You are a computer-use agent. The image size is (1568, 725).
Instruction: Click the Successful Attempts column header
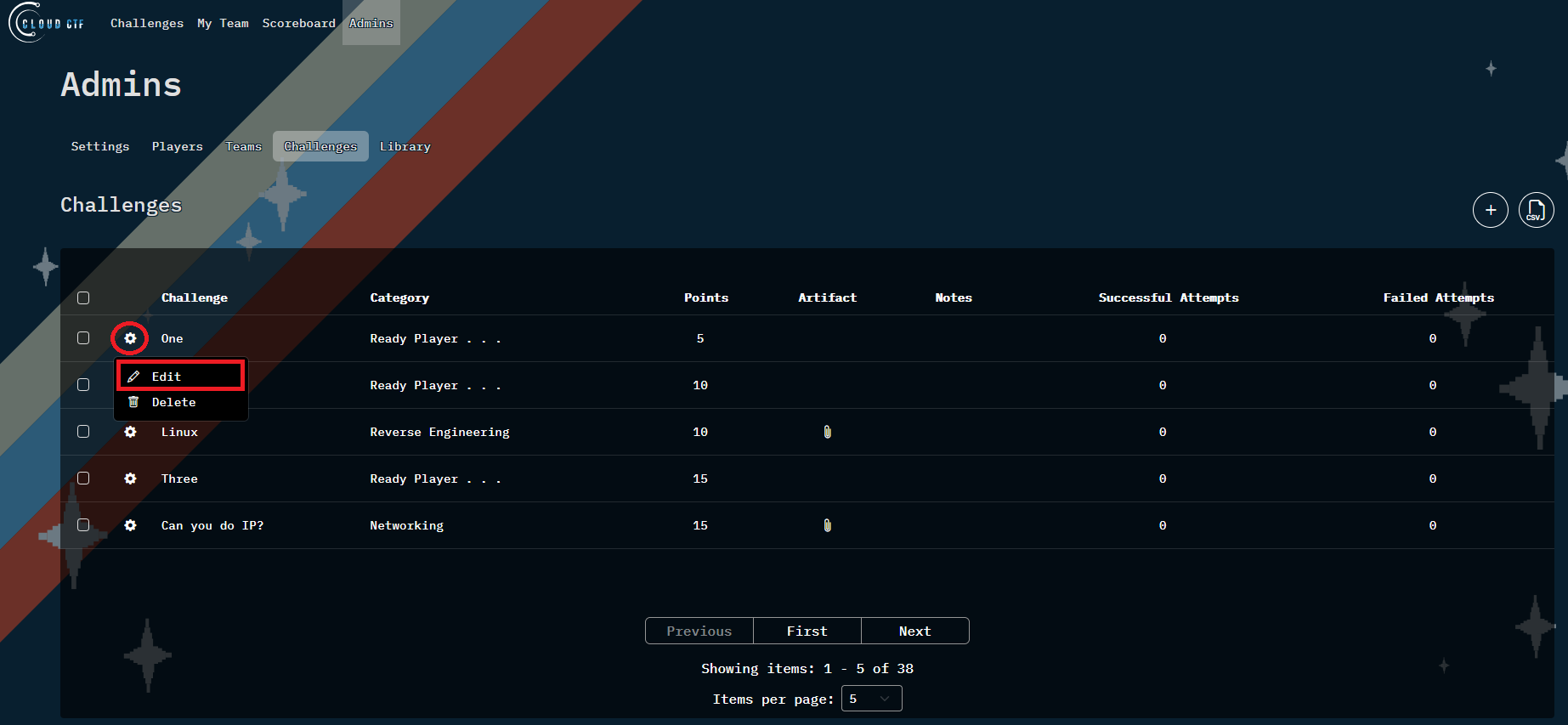click(x=1169, y=297)
